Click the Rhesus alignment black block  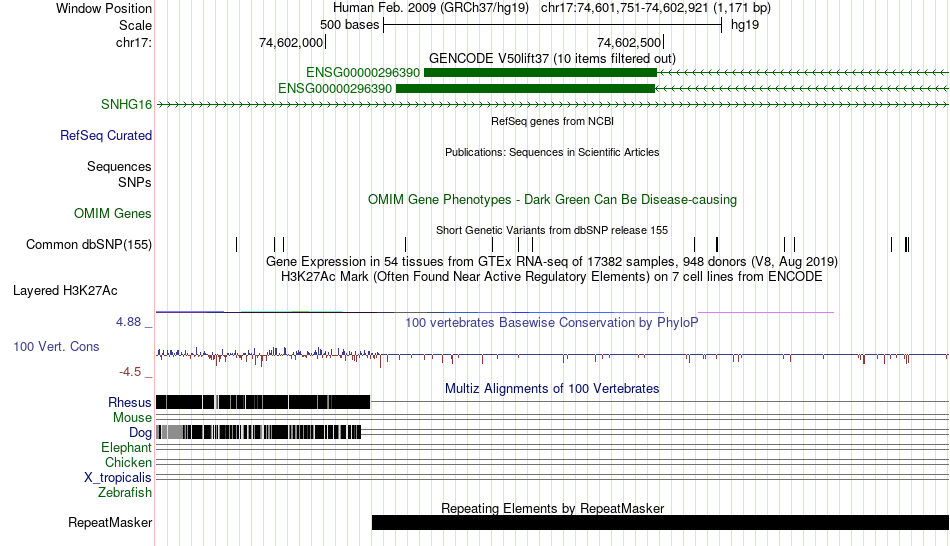click(x=263, y=402)
